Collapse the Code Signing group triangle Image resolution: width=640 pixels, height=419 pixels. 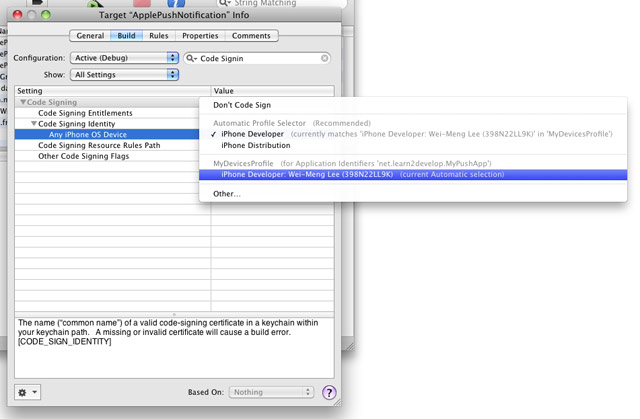click(x=23, y=102)
